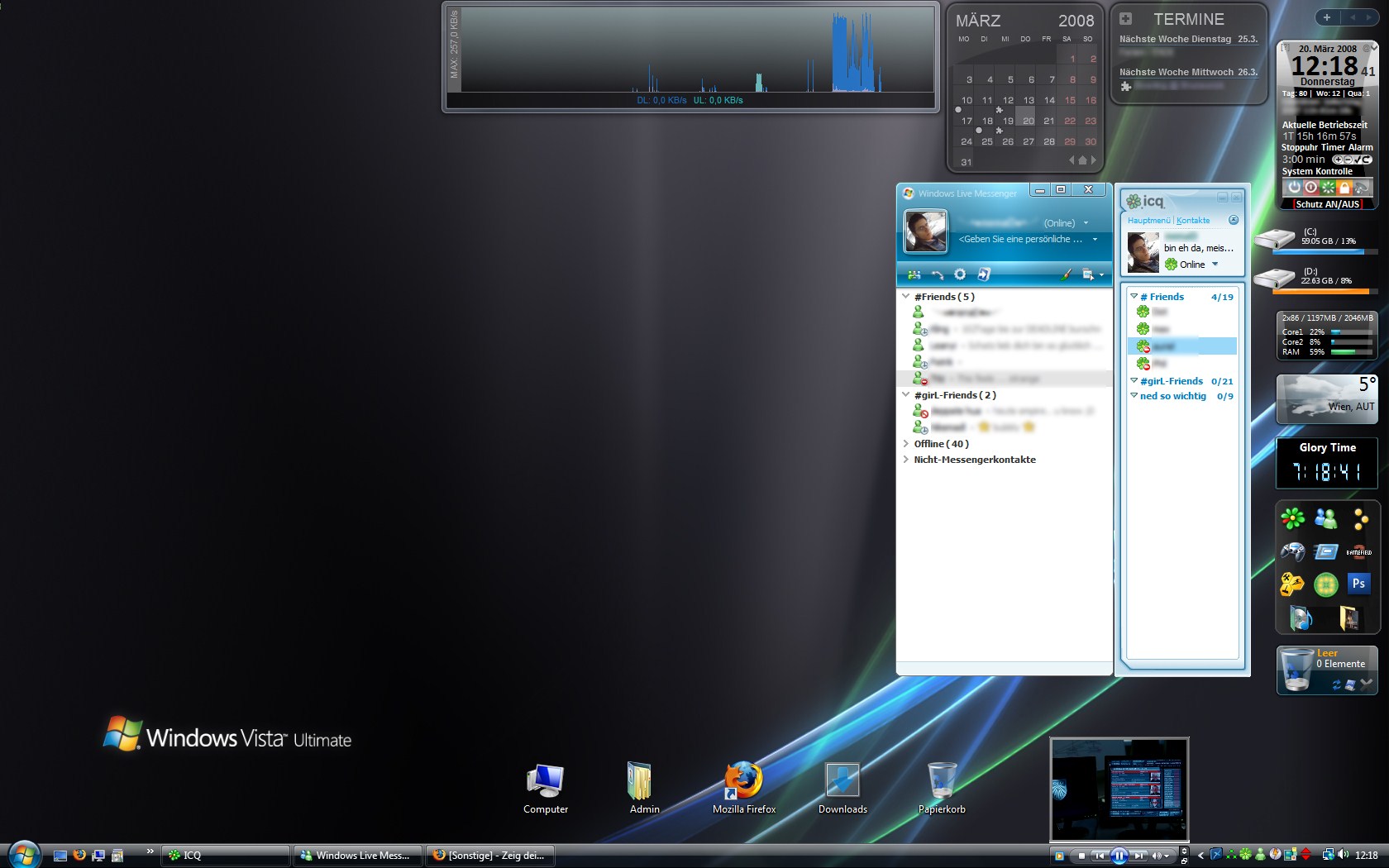This screenshot has height=868, width=1389.
Task: Select the Alarm mode in clock gadget
Action: click(x=1361, y=147)
